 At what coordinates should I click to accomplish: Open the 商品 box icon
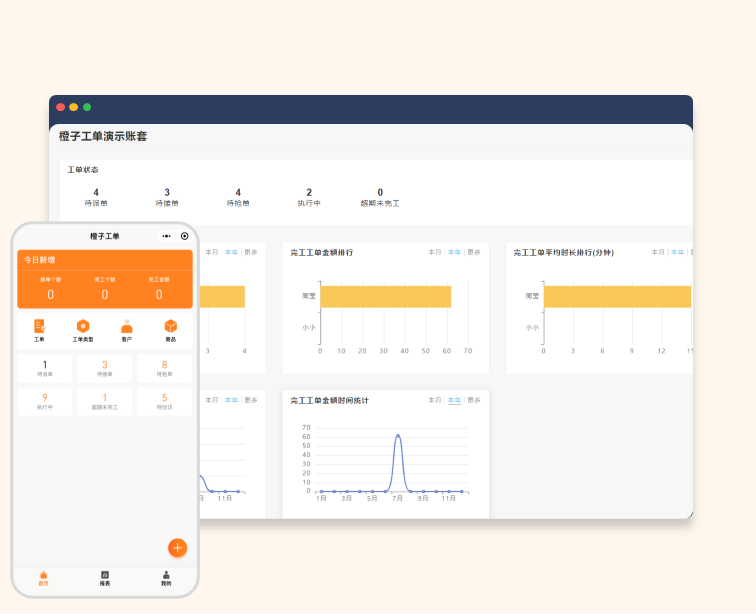pyautogui.click(x=171, y=330)
